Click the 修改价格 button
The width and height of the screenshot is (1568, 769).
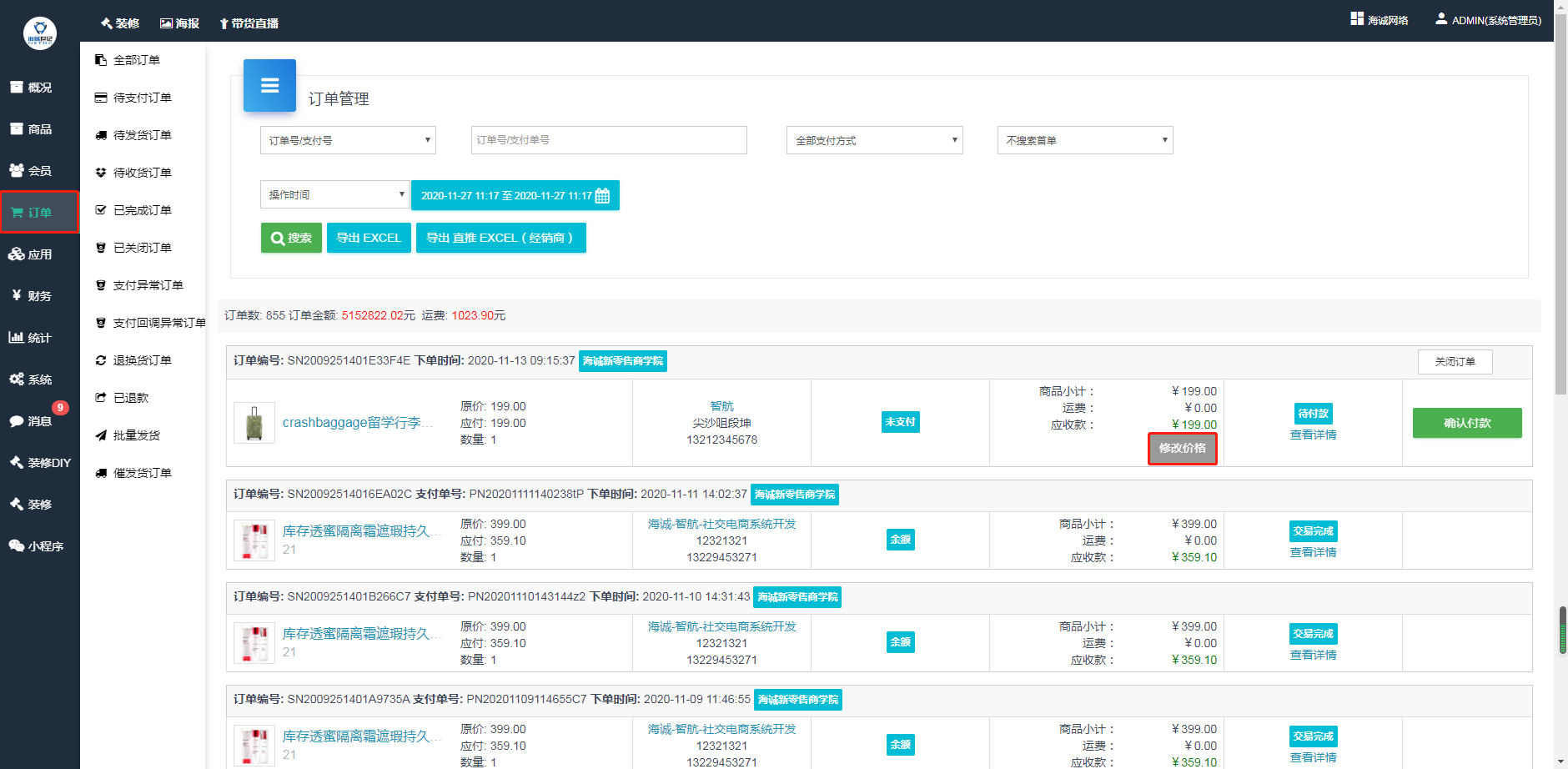[x=1182, y=449]
